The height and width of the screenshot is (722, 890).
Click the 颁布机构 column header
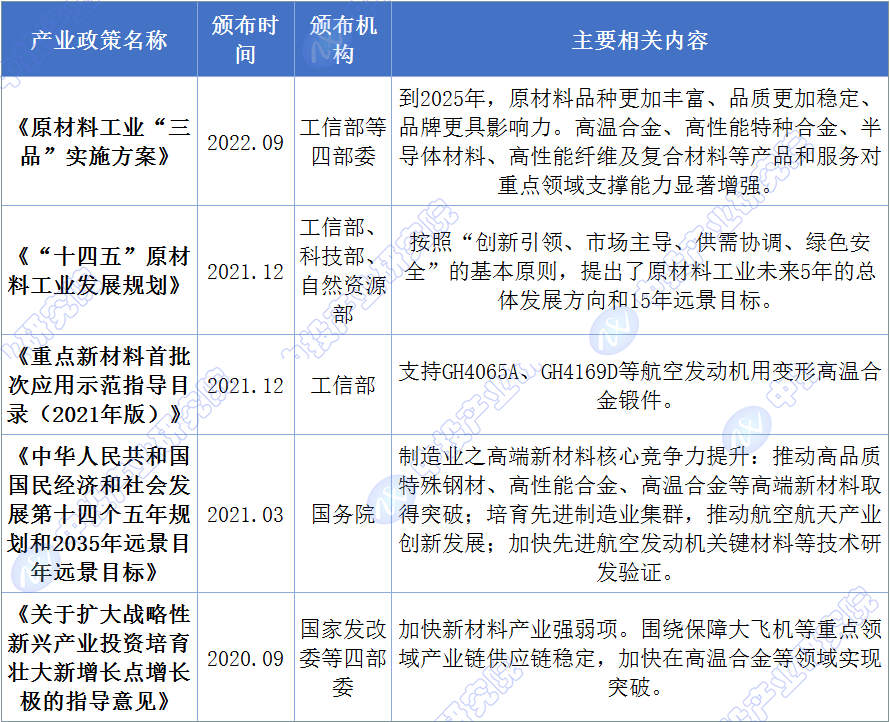[343, 40]
